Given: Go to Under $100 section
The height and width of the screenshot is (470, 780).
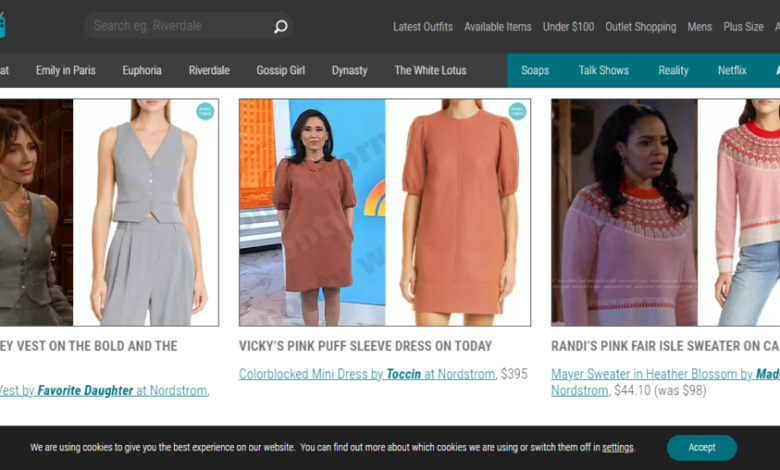Looking at the screenshot, I should point(568,27).
